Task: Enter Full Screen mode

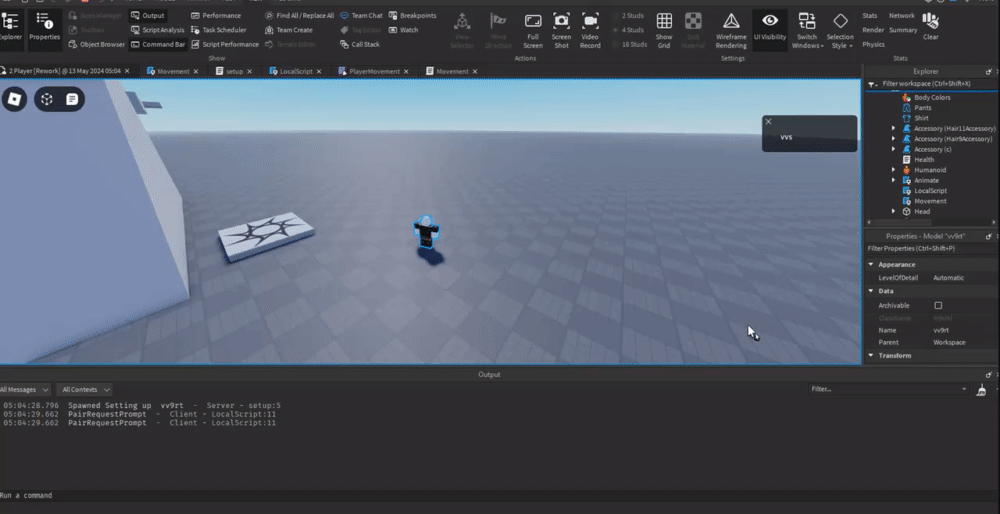Action: pyautogui.click(x=533, y=31)
